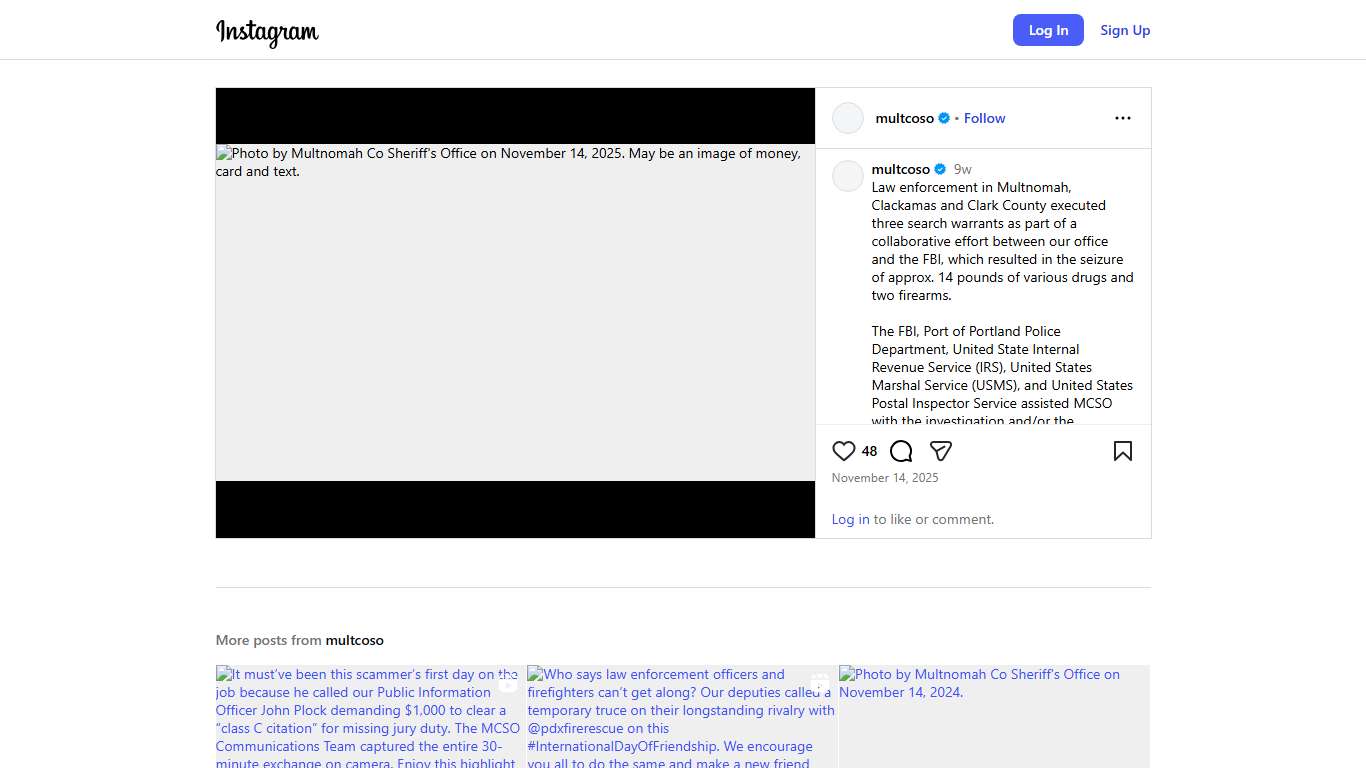Image resolution: width=1366 pixels, height=768 pixels.
Task: Click 'Log in' to like or comment
Action: 850,519
